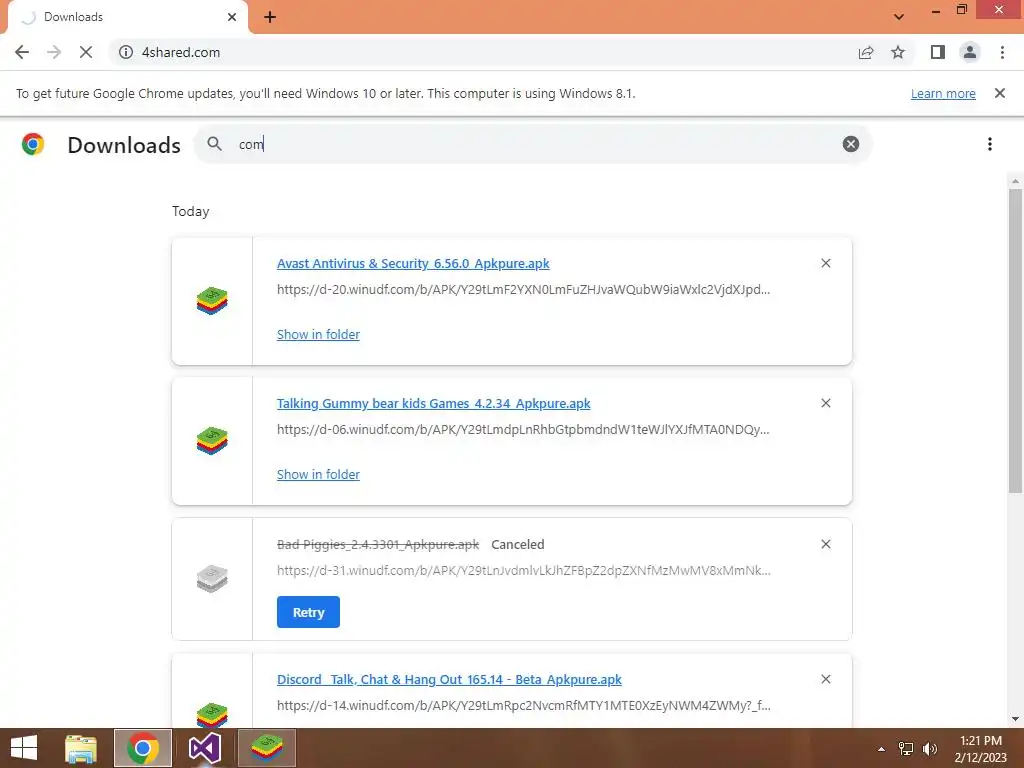Stop loading the page
1024x768 pixels.
click(86, 52)
